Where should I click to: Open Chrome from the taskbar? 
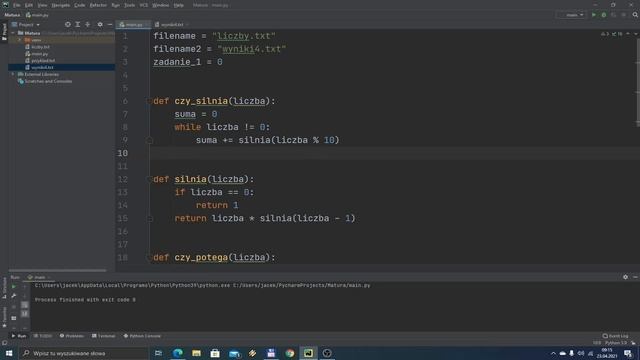tap(290, 353)
